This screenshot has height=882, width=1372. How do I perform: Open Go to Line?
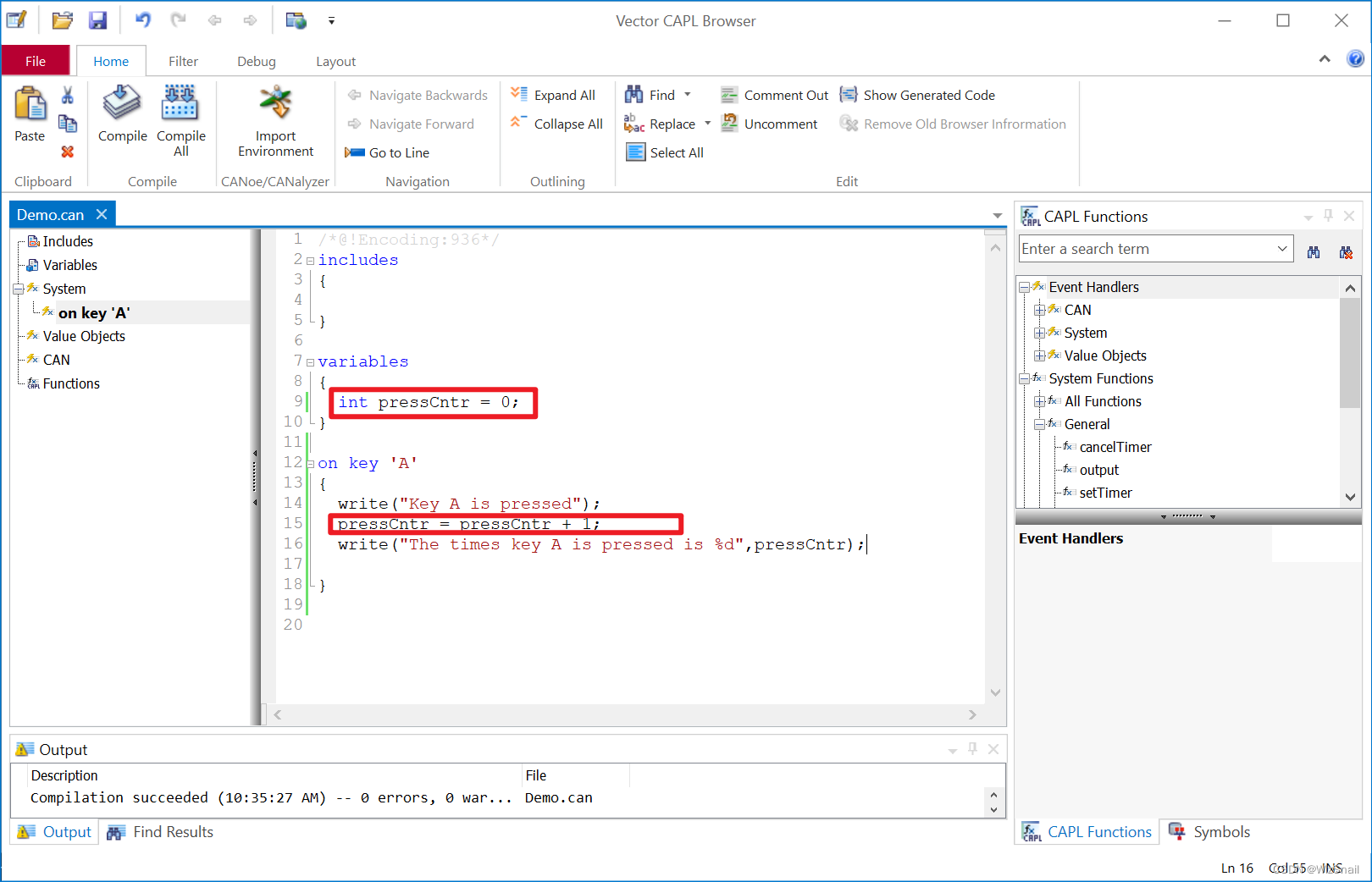387,152
